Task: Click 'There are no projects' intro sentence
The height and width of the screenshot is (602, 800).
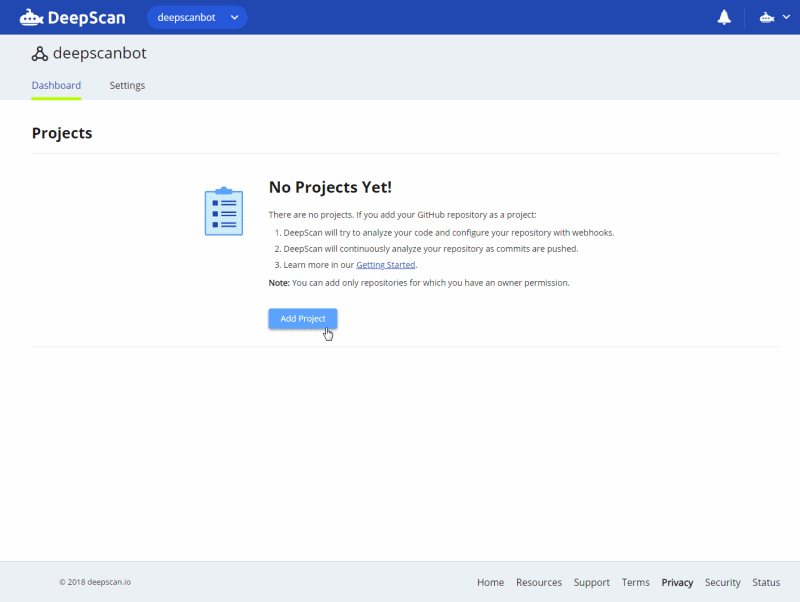Action: 403,215
